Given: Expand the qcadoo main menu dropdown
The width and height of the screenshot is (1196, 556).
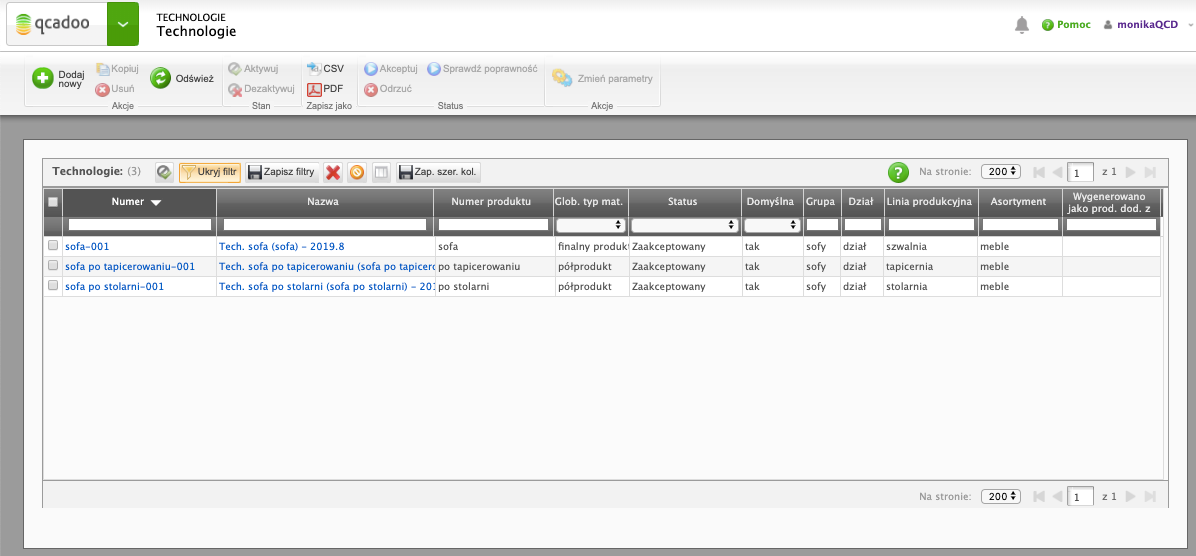Looking at the screenshot, I should click(123, 24).
